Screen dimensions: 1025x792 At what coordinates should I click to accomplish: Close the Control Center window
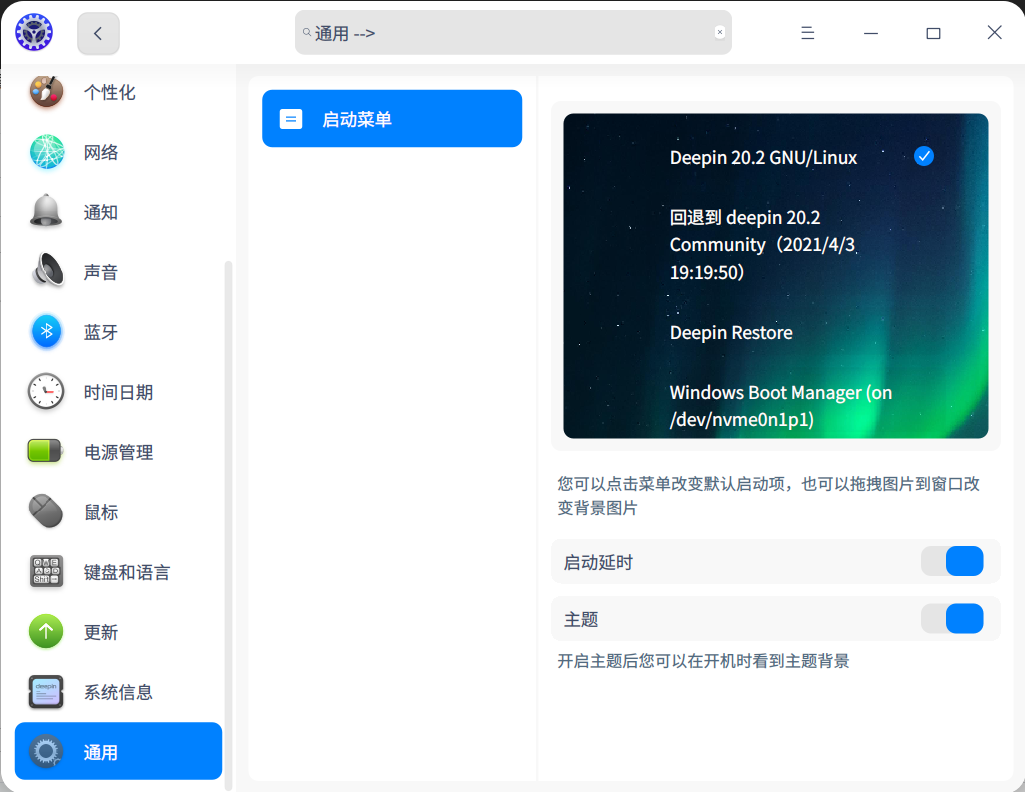tap(994, 32)
